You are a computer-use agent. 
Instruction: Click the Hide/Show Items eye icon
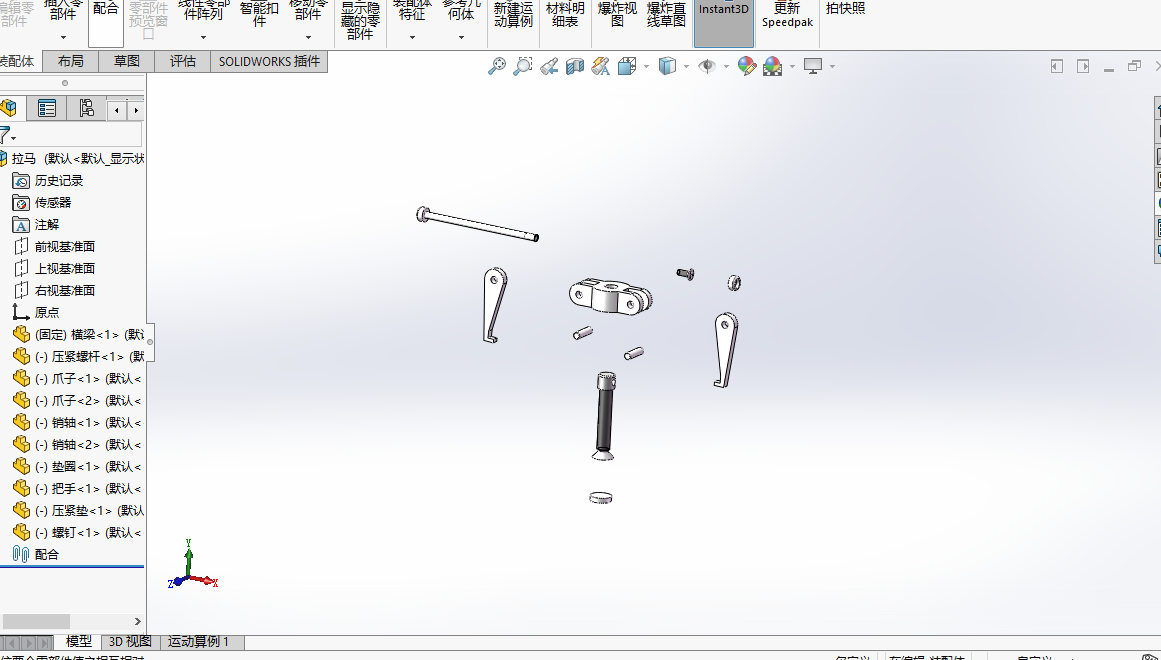tap(707, 66)
